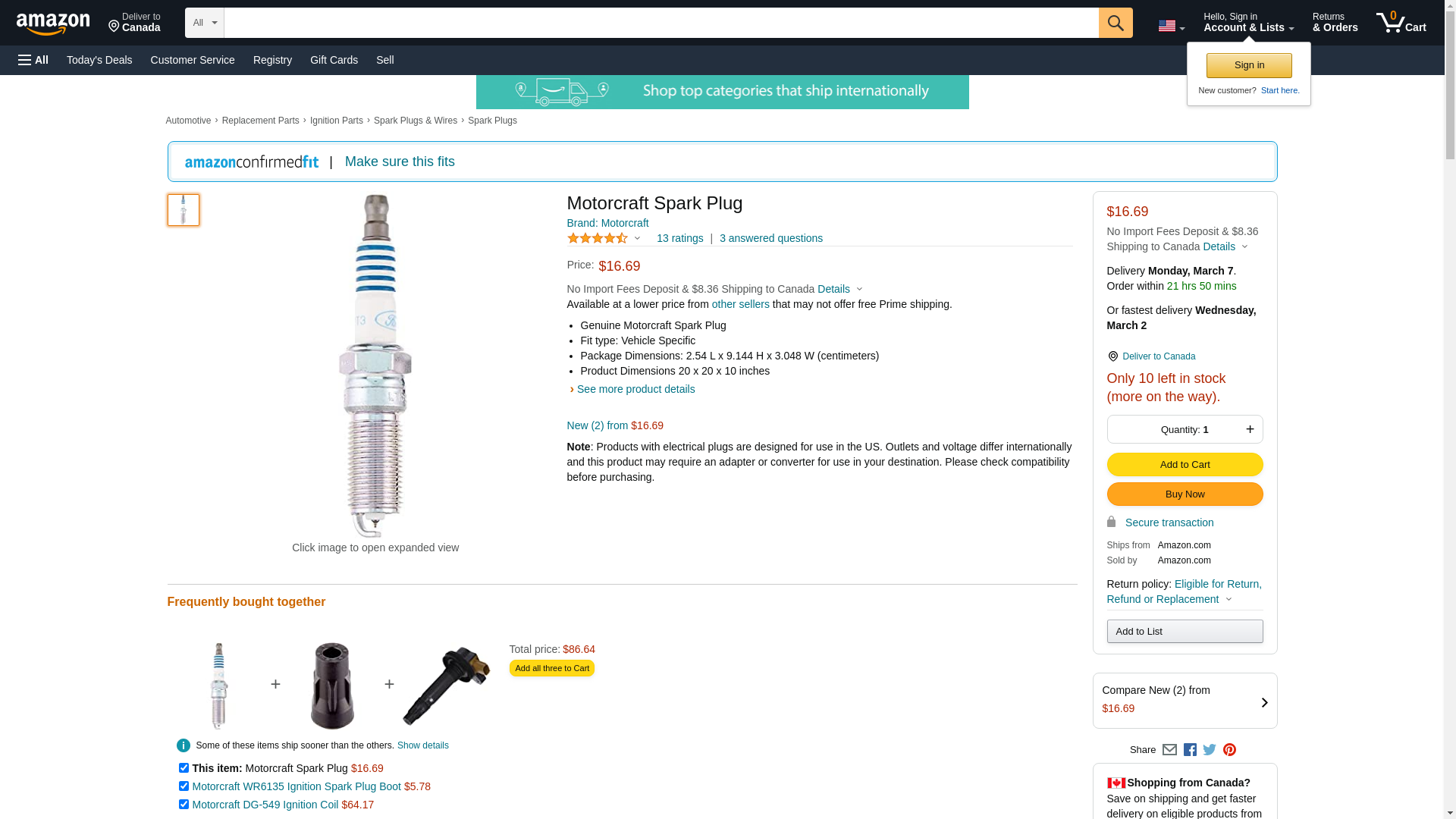Screen dimensions: 1456x819
Task: Click the Amazon logo
Action: click(x=53, y=24)
